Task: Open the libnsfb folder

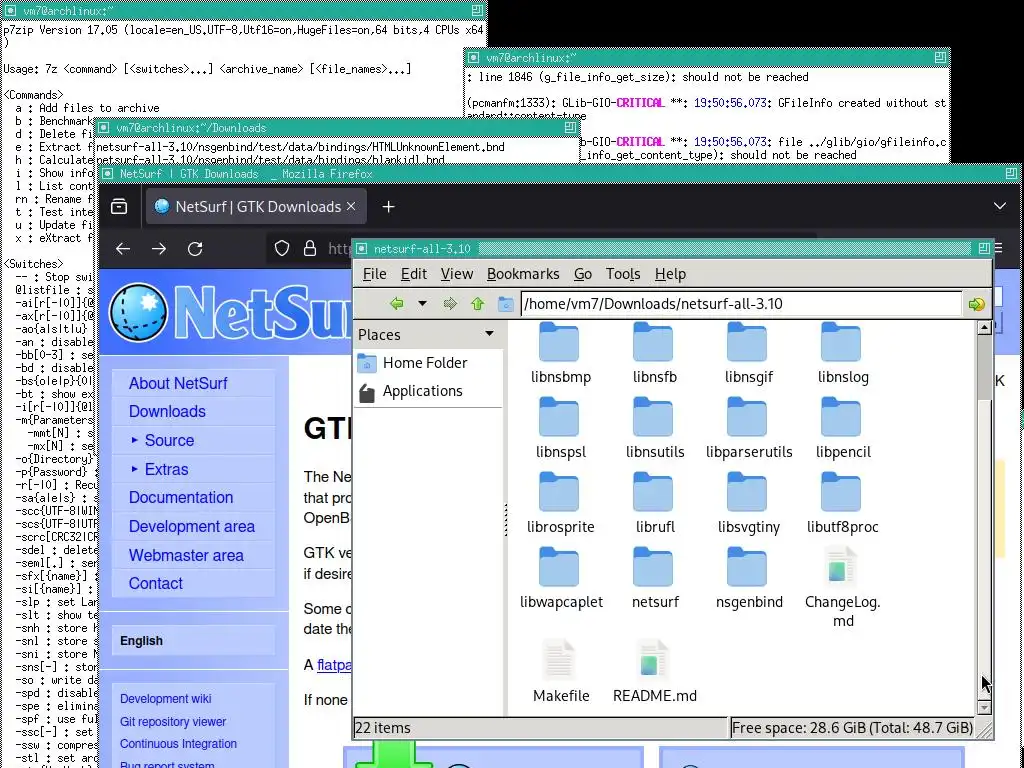Action: tap(654, 353)
